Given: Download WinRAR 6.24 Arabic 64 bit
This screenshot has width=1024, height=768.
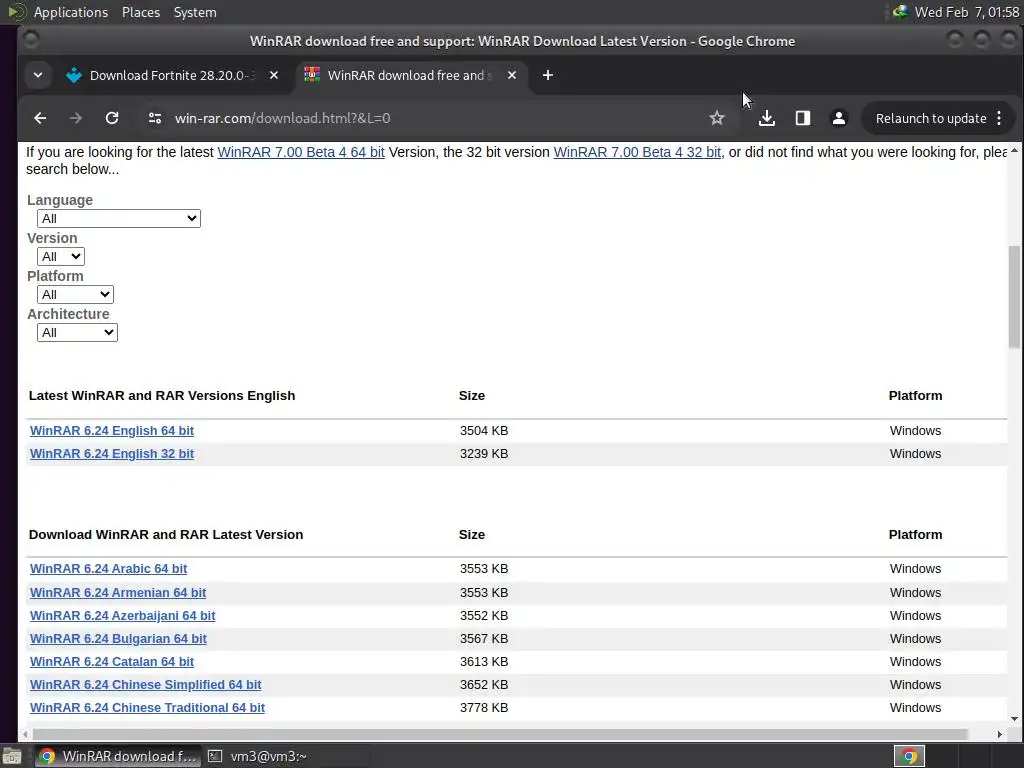Looking at the screenshot, I should [108, 568].
